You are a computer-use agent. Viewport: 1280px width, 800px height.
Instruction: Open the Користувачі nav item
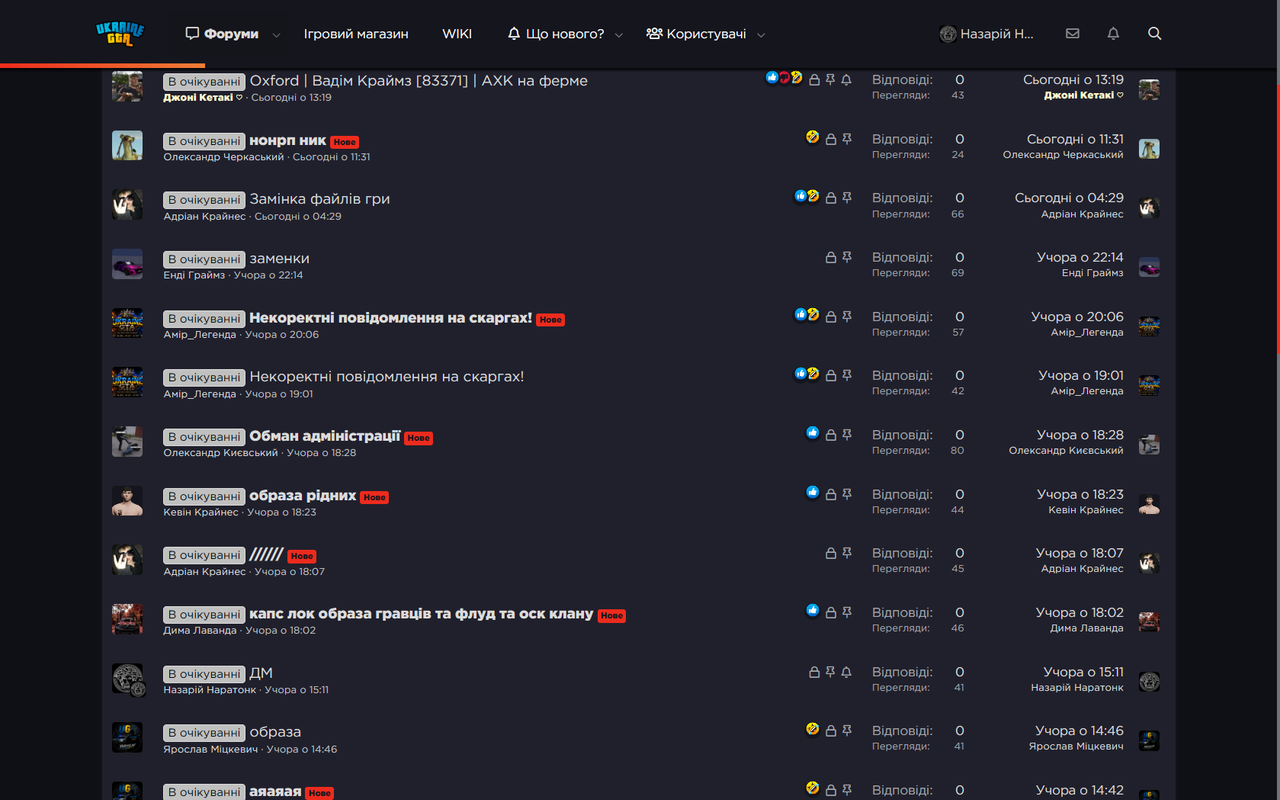click(x=696, y=34)
